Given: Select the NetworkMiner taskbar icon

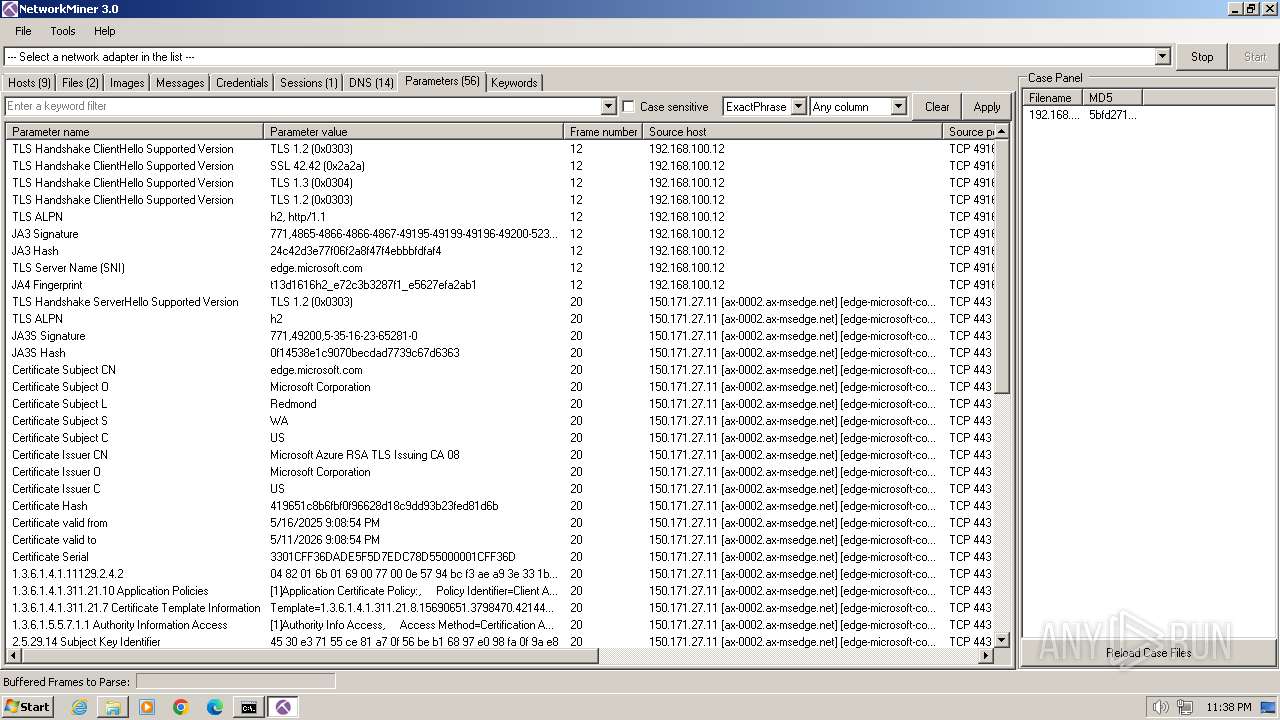Looking at the screenshot, I should [x=284, y=707].
